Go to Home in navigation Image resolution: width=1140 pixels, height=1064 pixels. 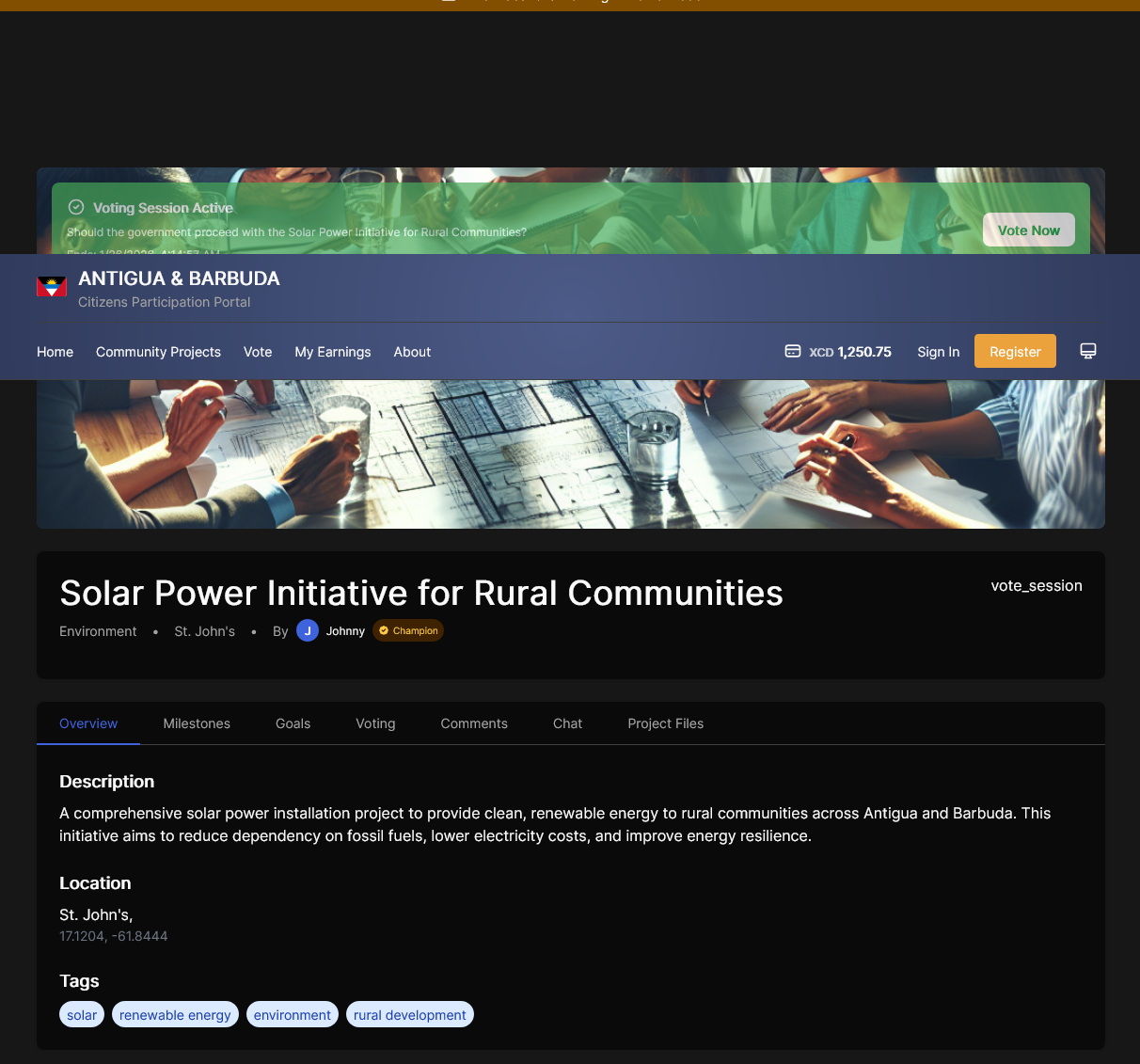point(55,352)
